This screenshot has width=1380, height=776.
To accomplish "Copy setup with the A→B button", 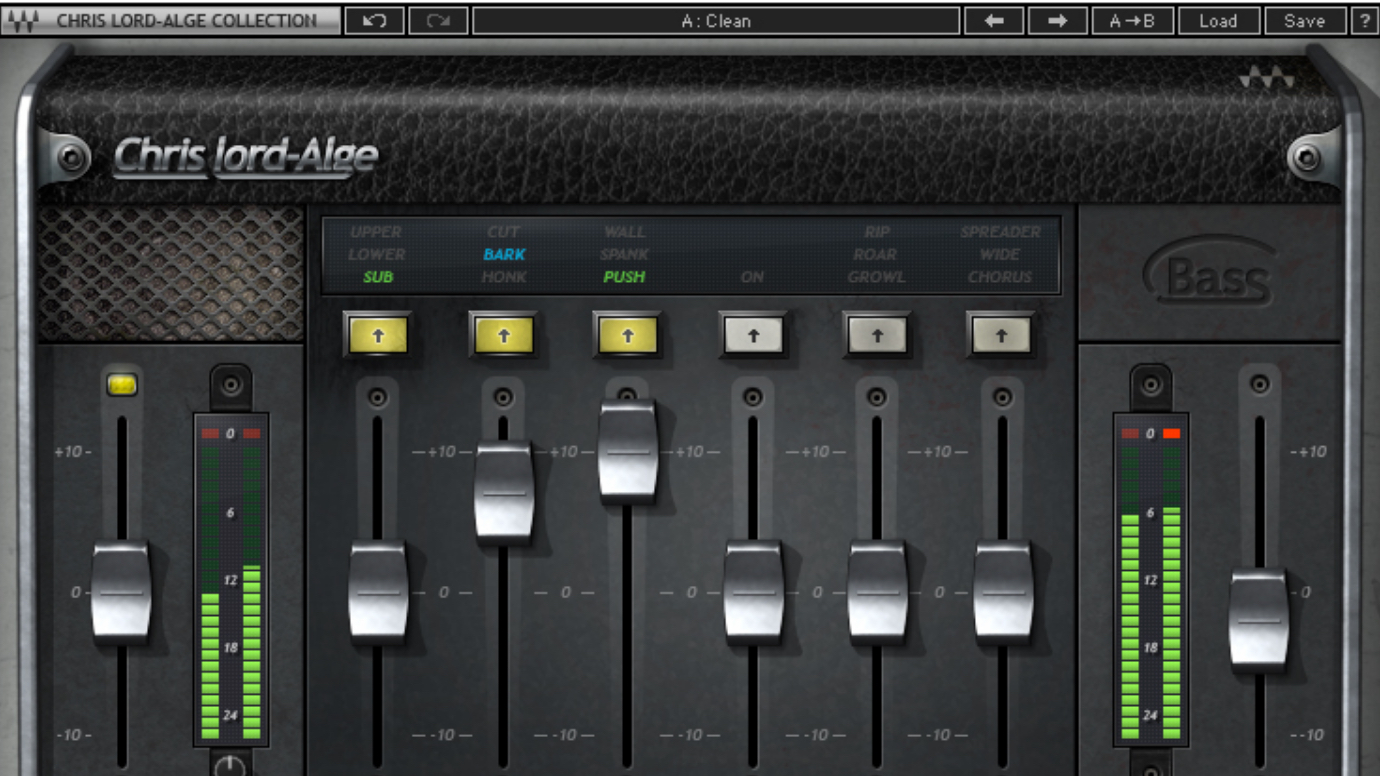I will pos(1132,20).
